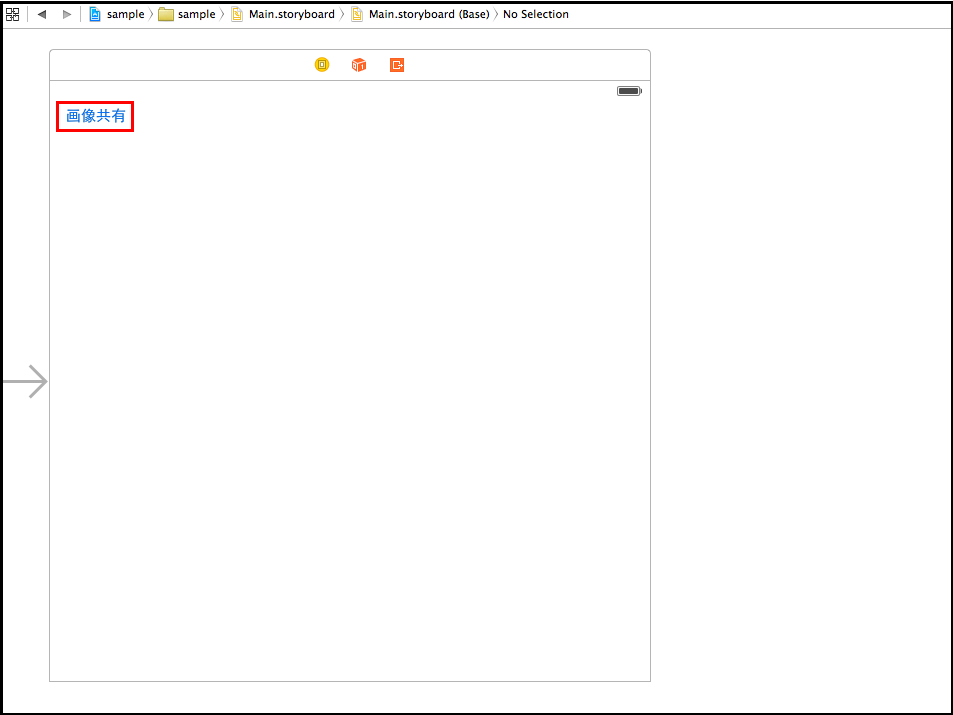The height and width of the screenshot is (715, 953).
Task: Open the related items grid menu
Action: [x=12, y=14]
